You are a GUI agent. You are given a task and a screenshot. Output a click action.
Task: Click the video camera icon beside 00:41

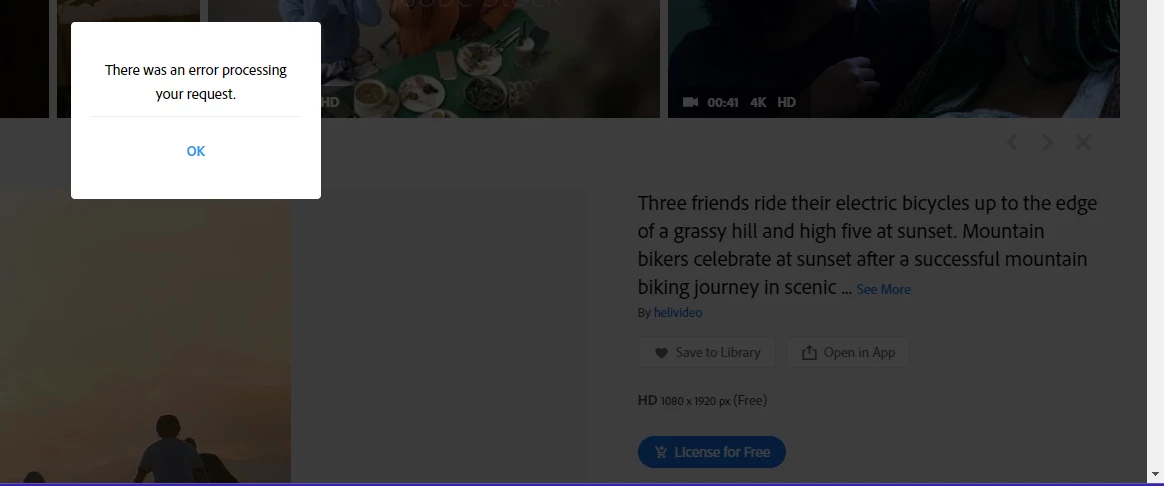(690, 102)
